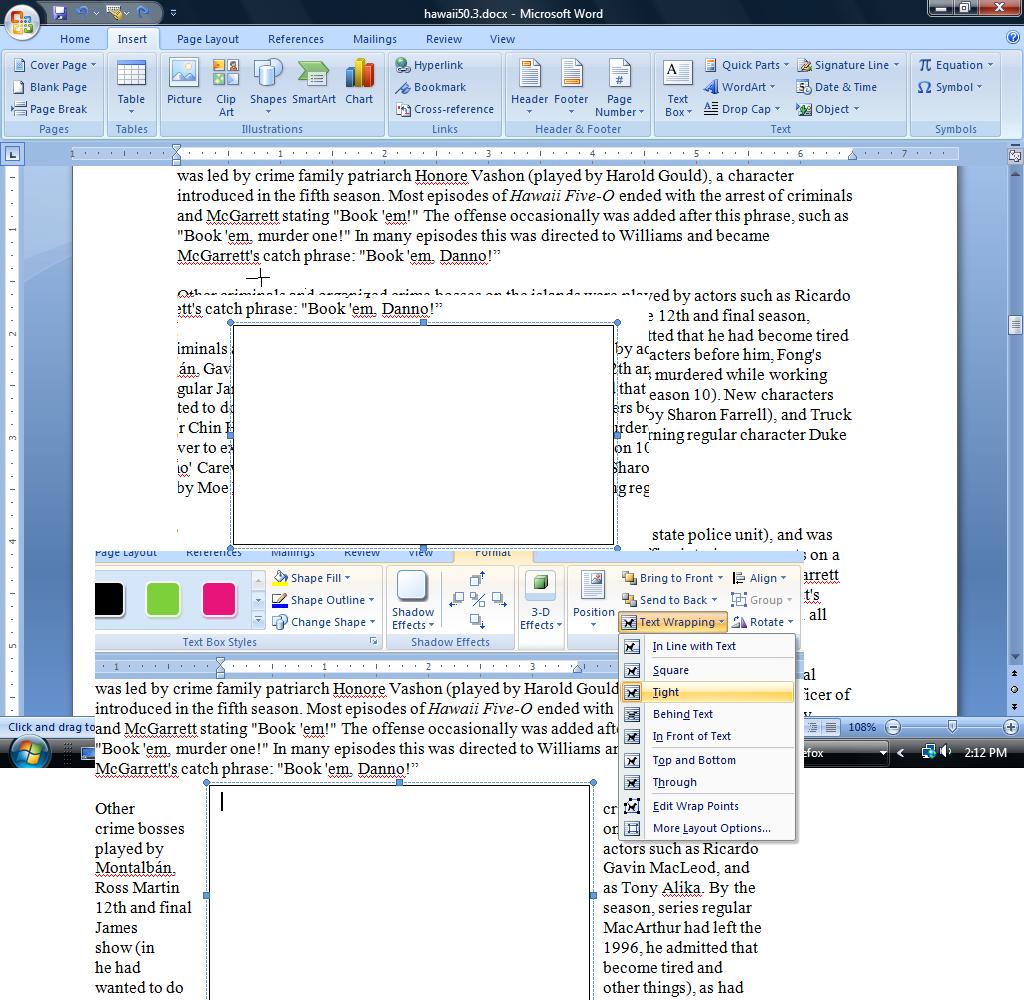This screenshot has width=1024, height=1000.
Task: Click the Shape Fill button
Action: click(x=313, y=578)
